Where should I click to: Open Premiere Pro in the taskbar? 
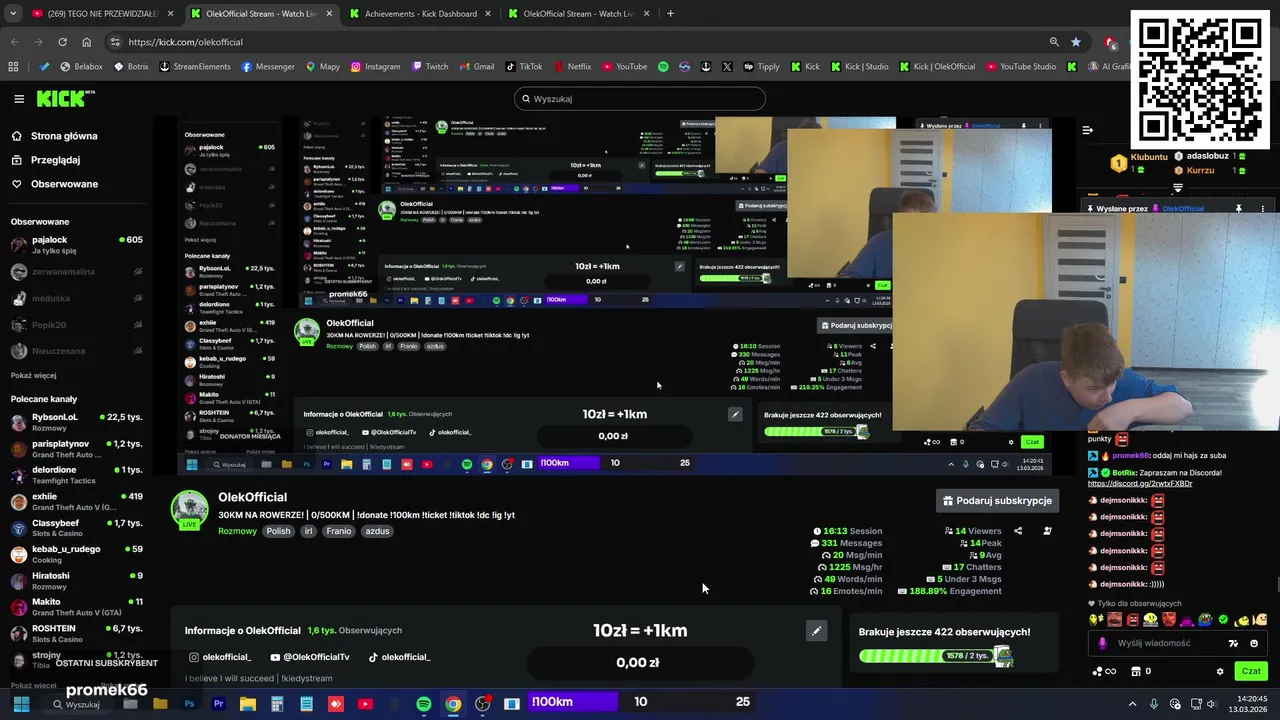click(218, 704)
